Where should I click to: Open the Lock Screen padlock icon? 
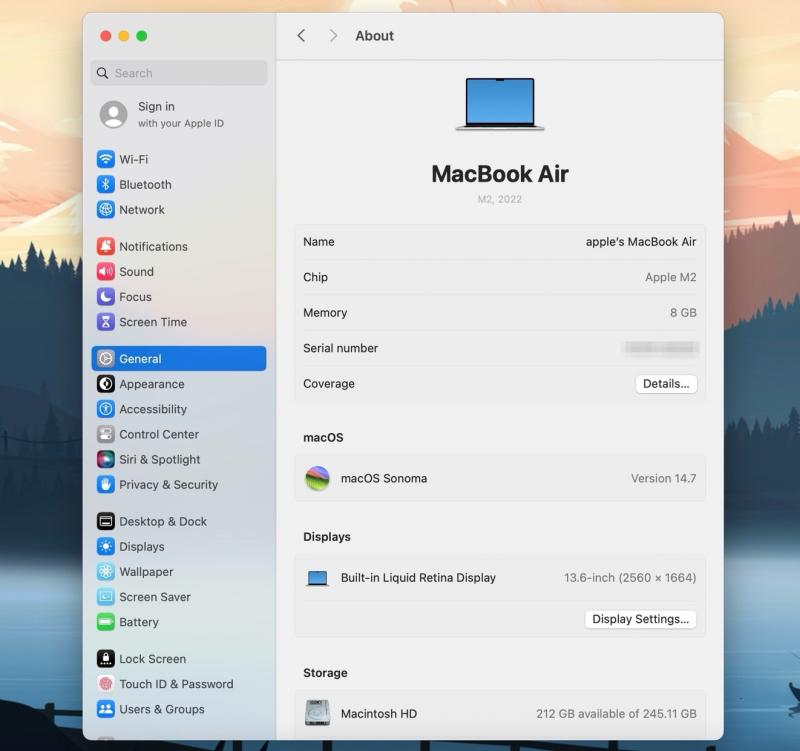(106, 659)
